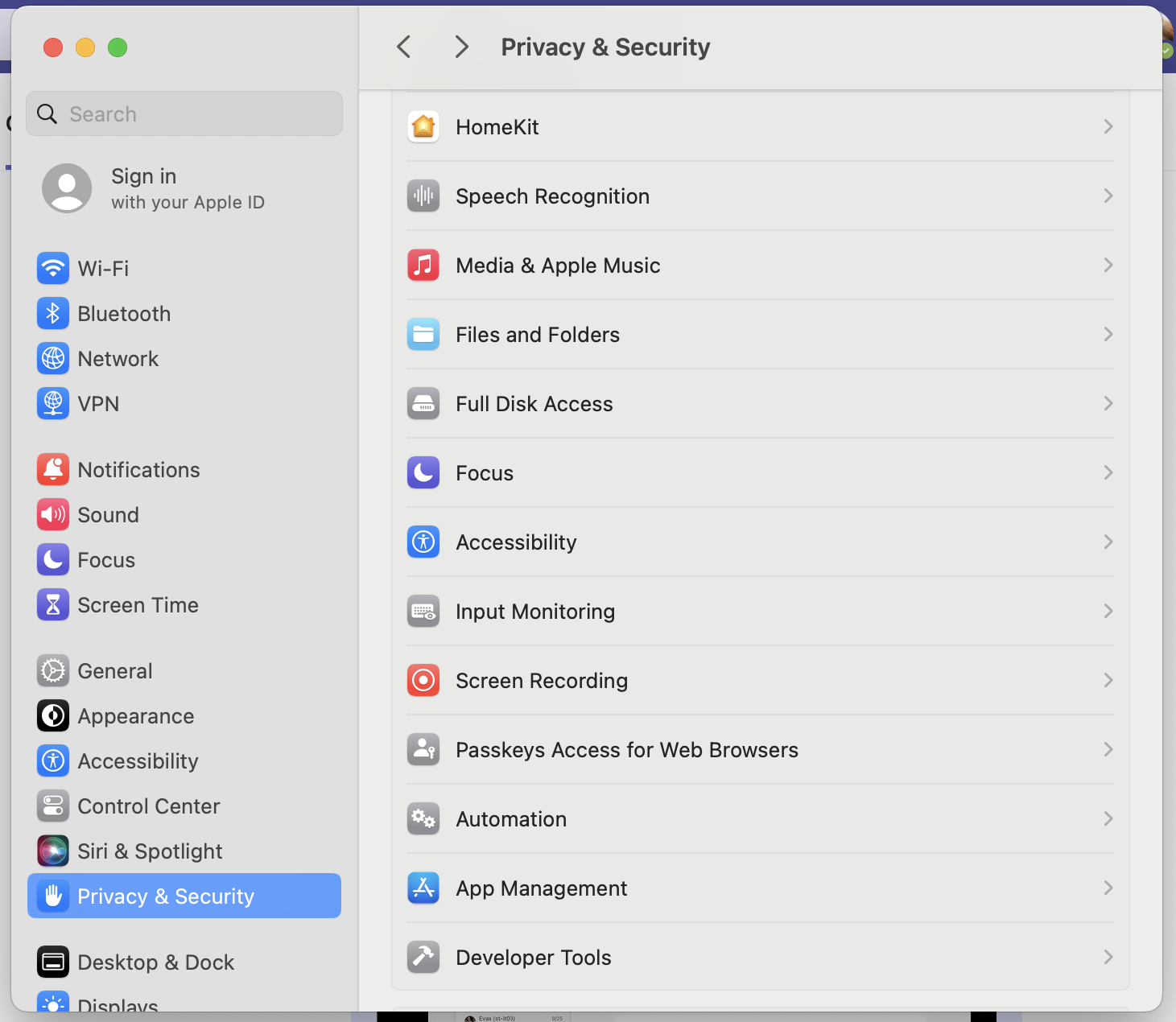Viewport: 1176px width, 1022px height.
Task: Open the Network globe sidebar icon
Action: (x=53, y=359)
